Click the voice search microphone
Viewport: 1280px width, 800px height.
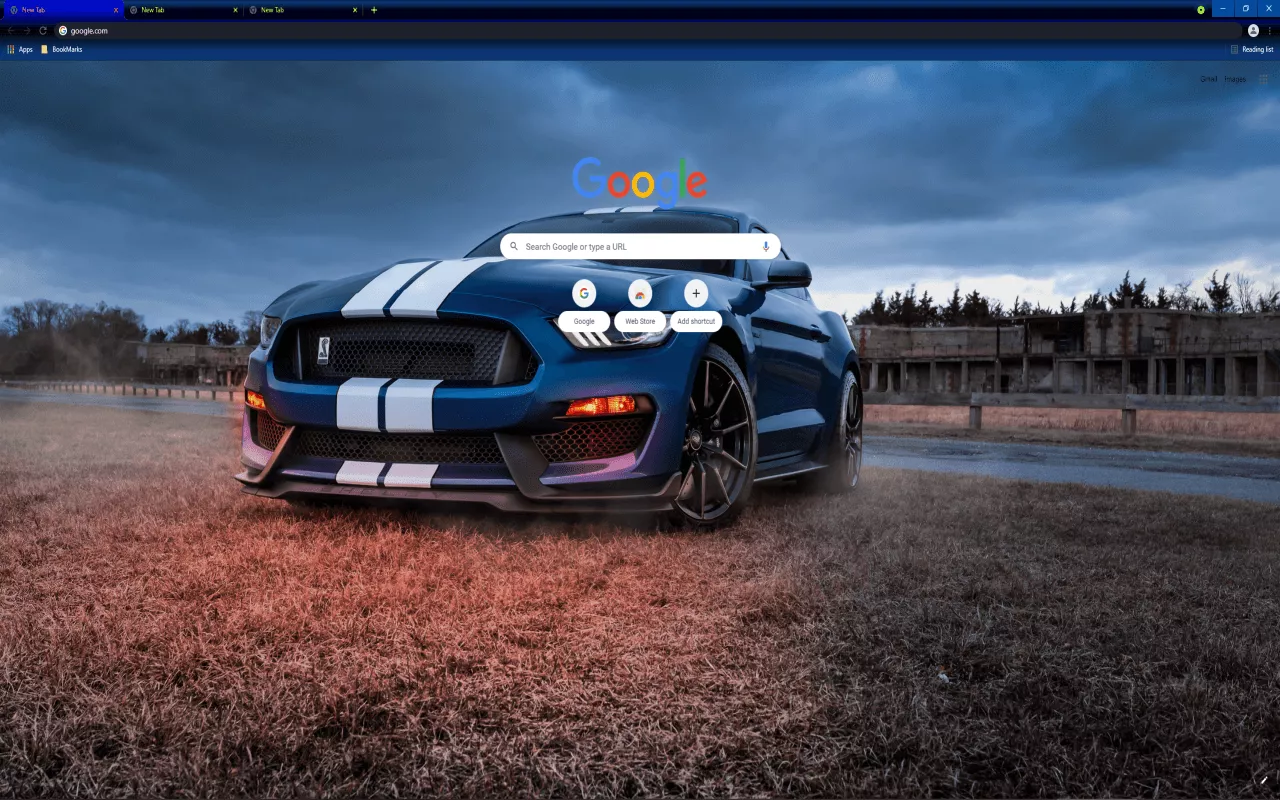click(766, 245)
